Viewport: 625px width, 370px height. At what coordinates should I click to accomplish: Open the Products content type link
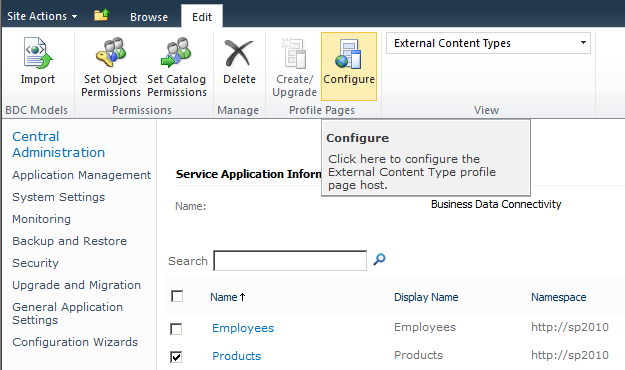pyautogui.click(x=236, y=356)
